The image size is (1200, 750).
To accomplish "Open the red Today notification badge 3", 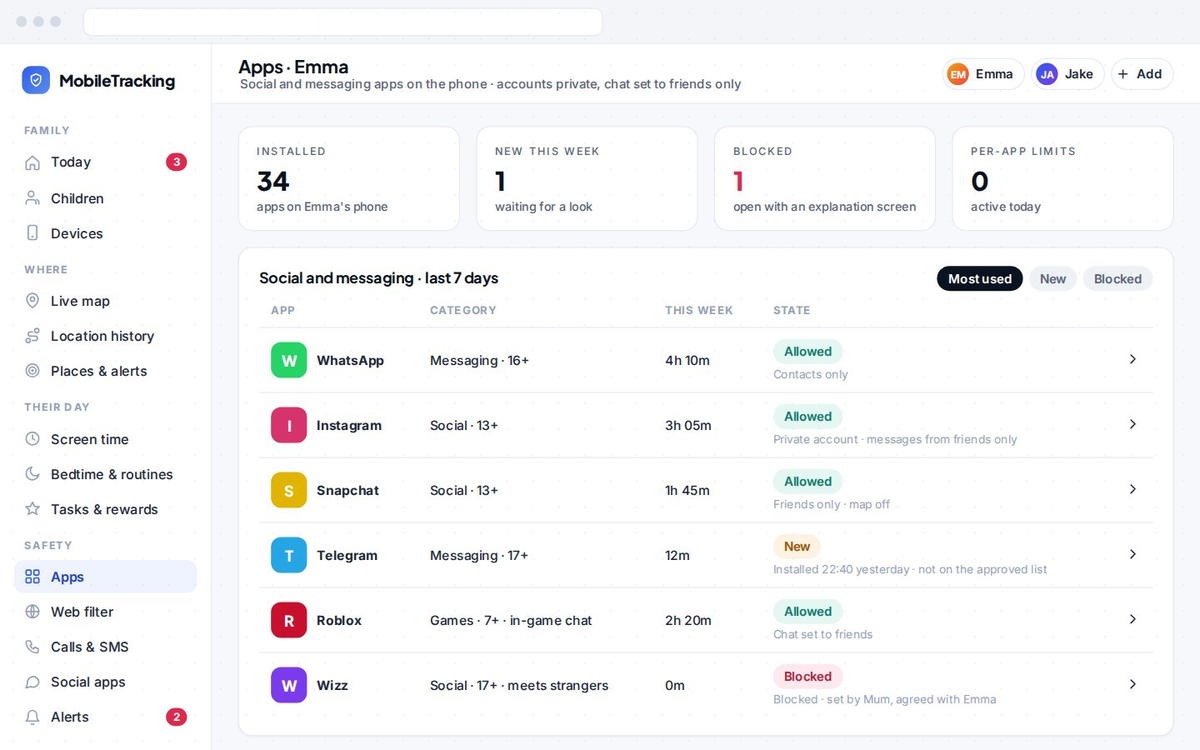I will click(176, 162).
